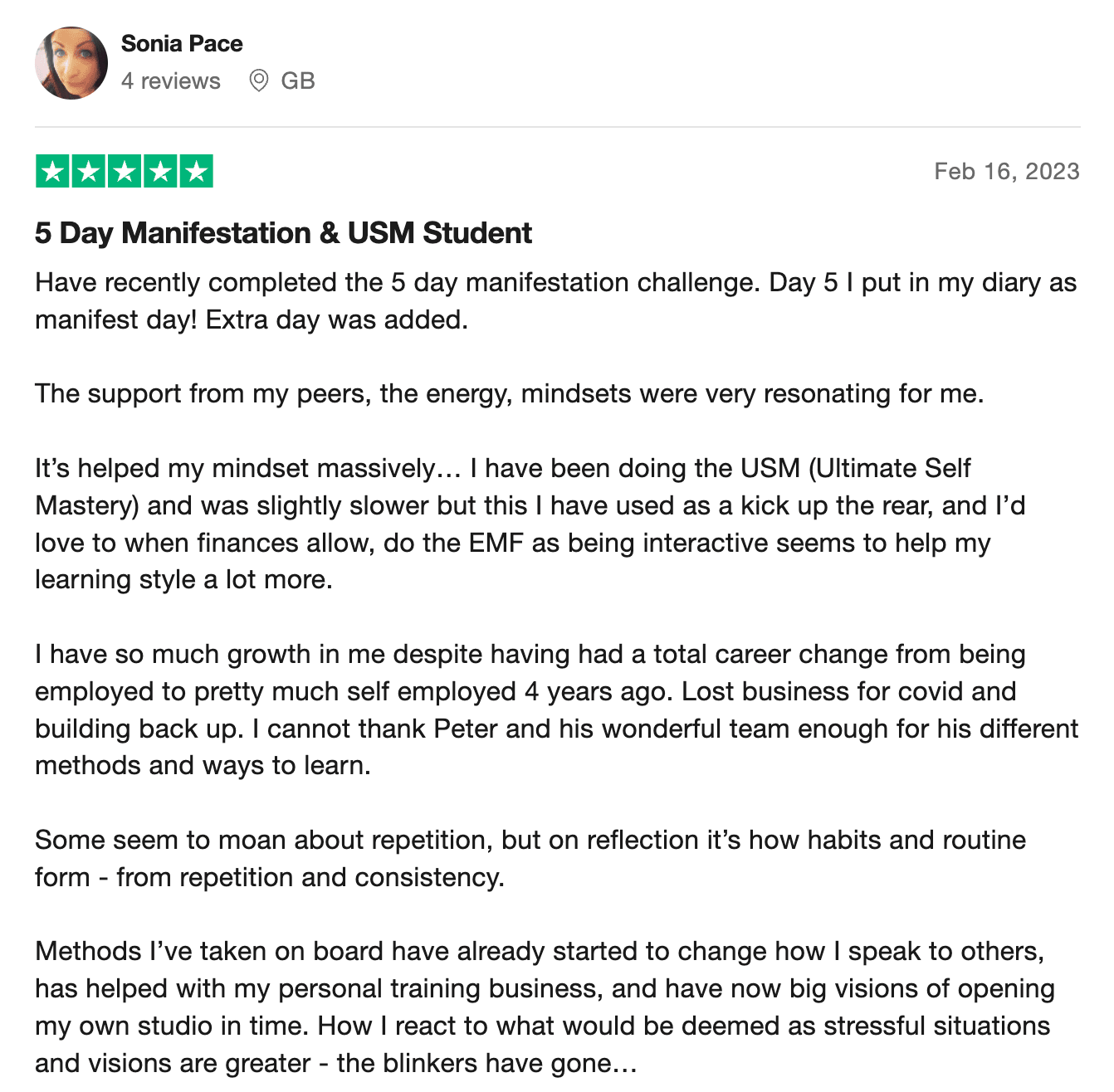Click the second green rating star

pyautogui.click(x=88, y=171)
